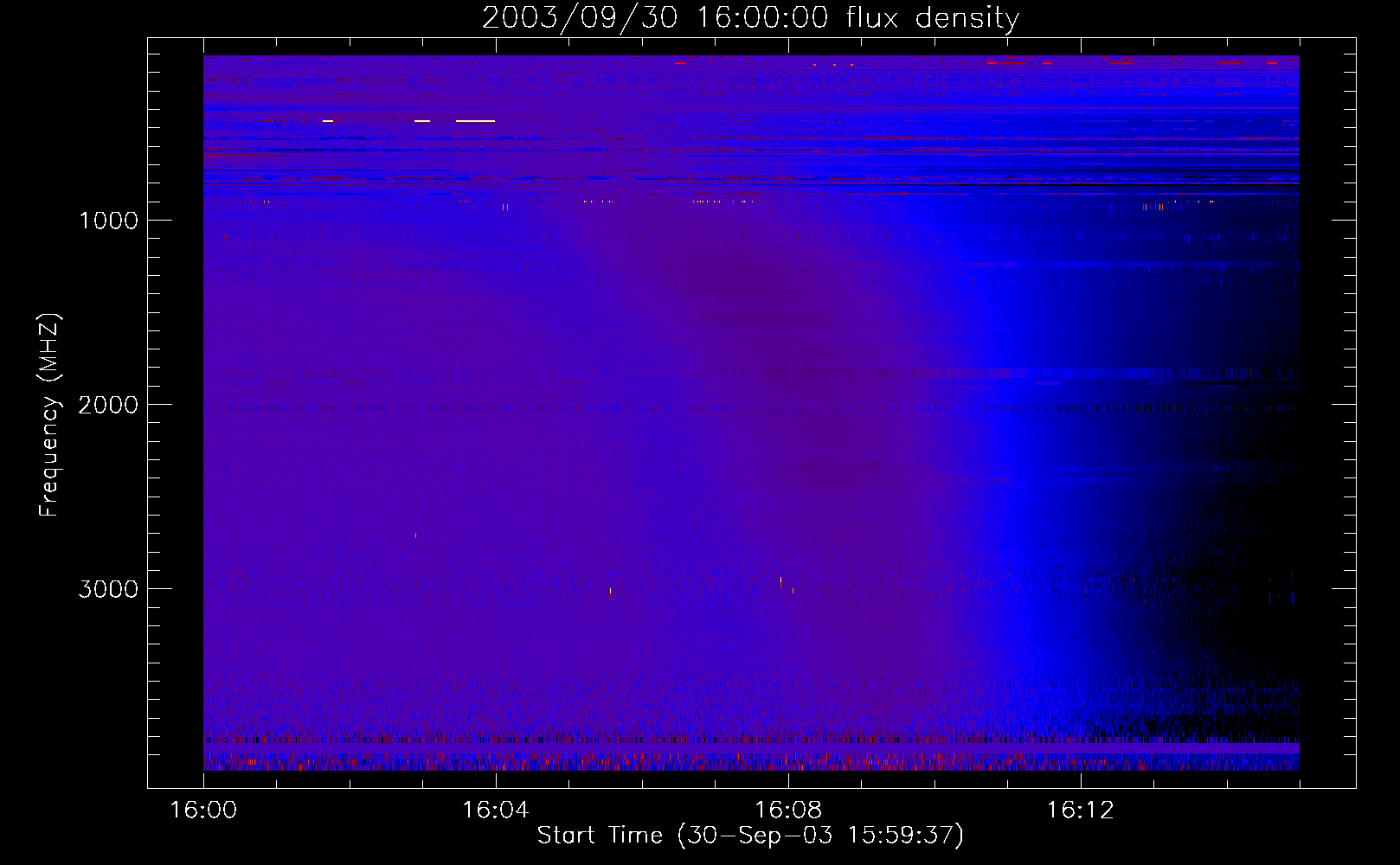Select the 1000 frequency tick label
Image resolution: width=1400 pixels, height=865 pixels.
pyautogui.click(x=108, y=221)
